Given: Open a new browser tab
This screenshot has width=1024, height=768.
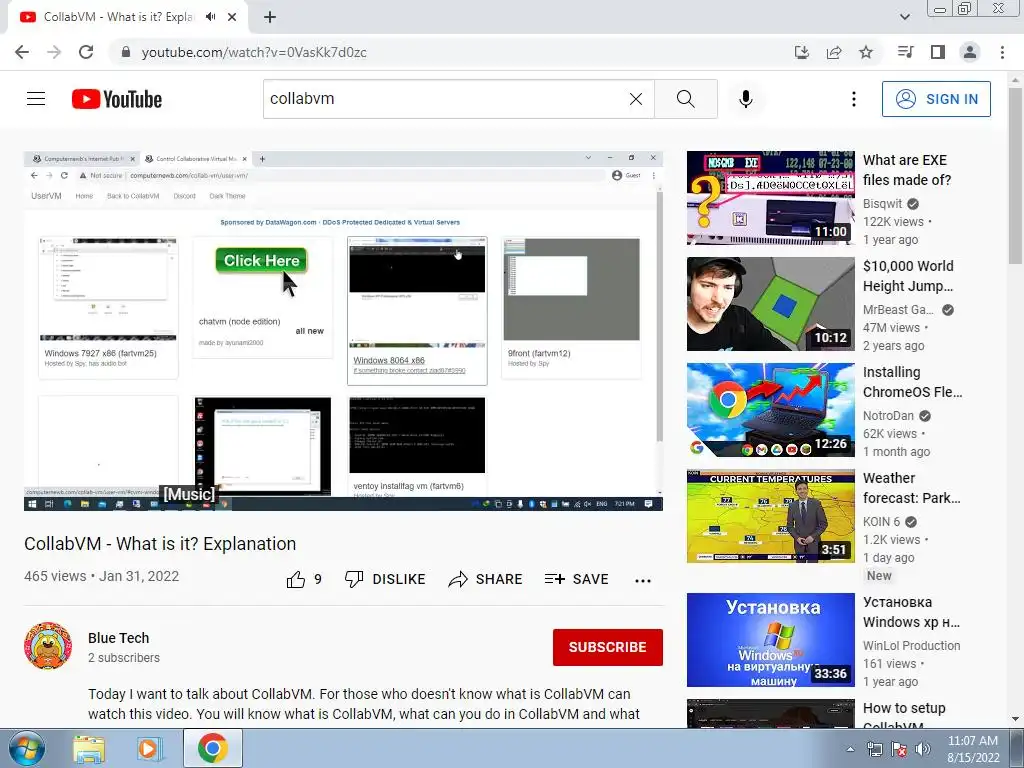Looking at the screenshot, I should 270,17.
